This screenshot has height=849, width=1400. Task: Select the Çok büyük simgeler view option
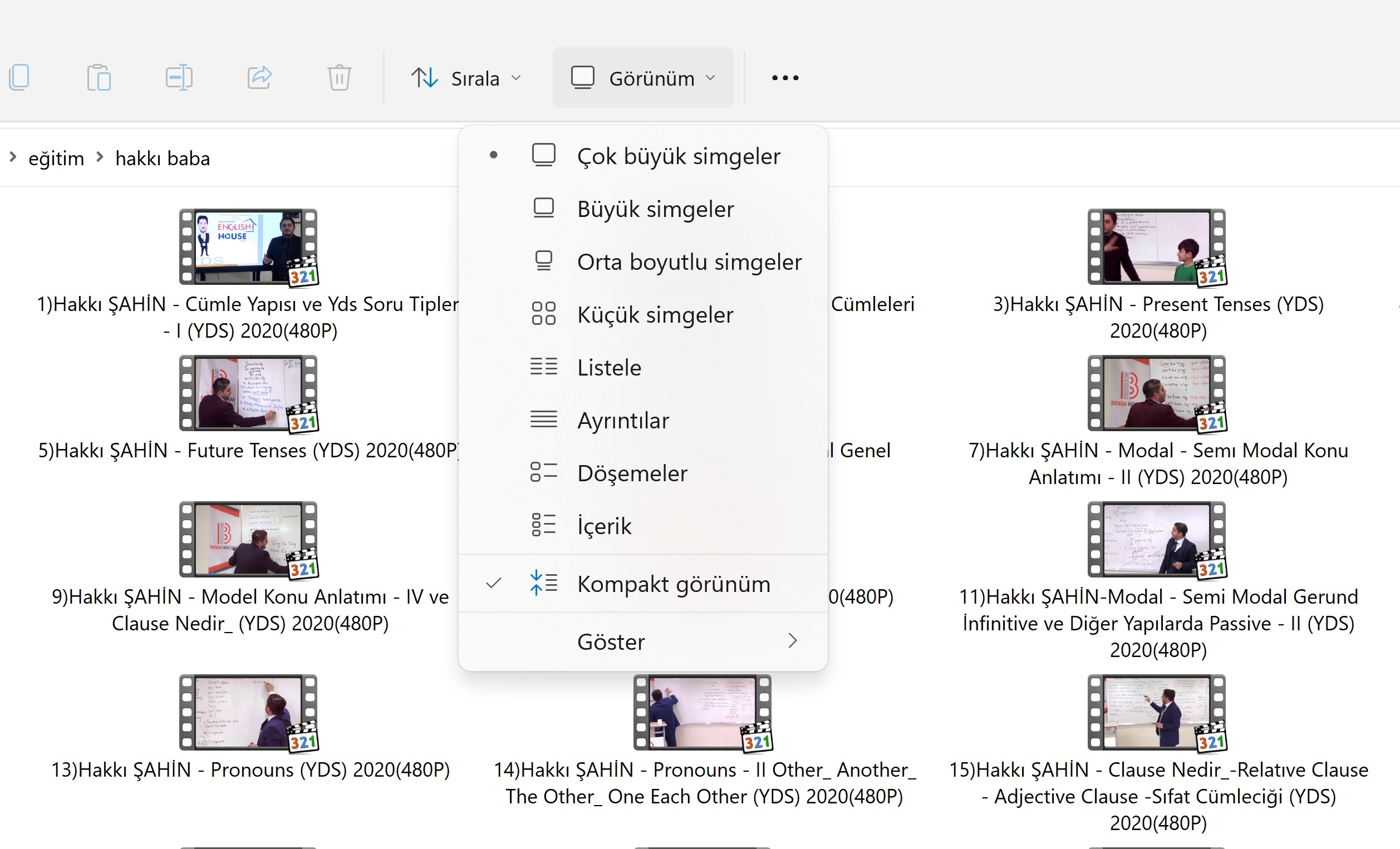[679, 156]
